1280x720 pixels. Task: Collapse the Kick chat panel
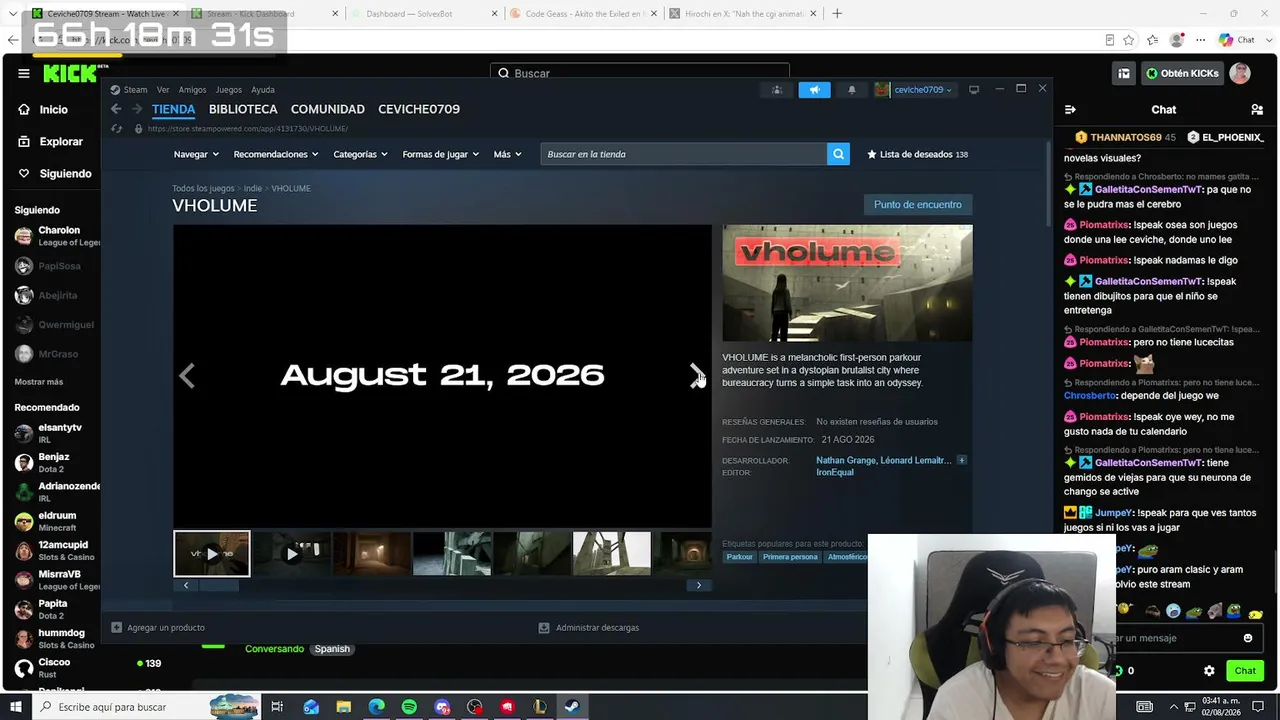pos(1070,110)
